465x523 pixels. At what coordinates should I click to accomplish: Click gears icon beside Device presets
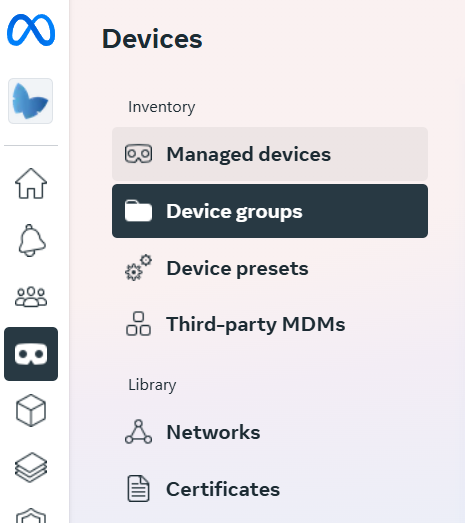coord(138,268)
